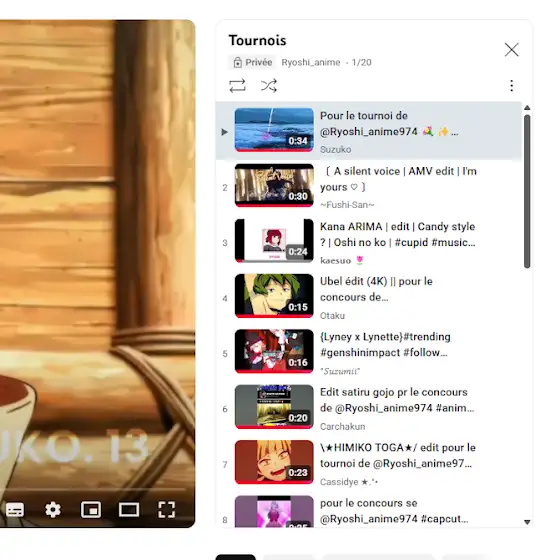Screen dimensions: 560x560
Task: Click the Privée privacy badge
Action: tap(252, 62)
